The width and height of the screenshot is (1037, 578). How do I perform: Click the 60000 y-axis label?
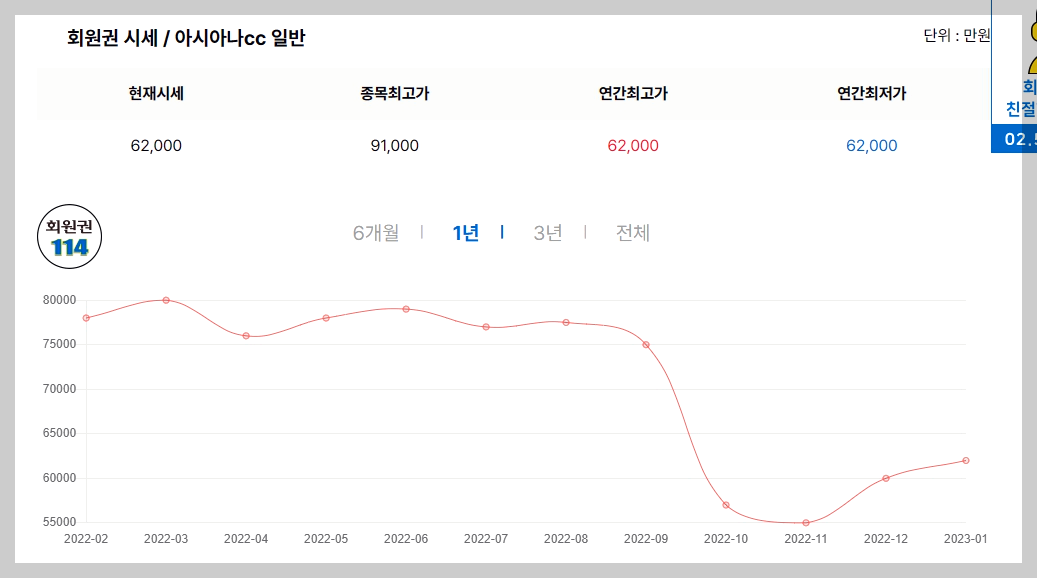60,478
